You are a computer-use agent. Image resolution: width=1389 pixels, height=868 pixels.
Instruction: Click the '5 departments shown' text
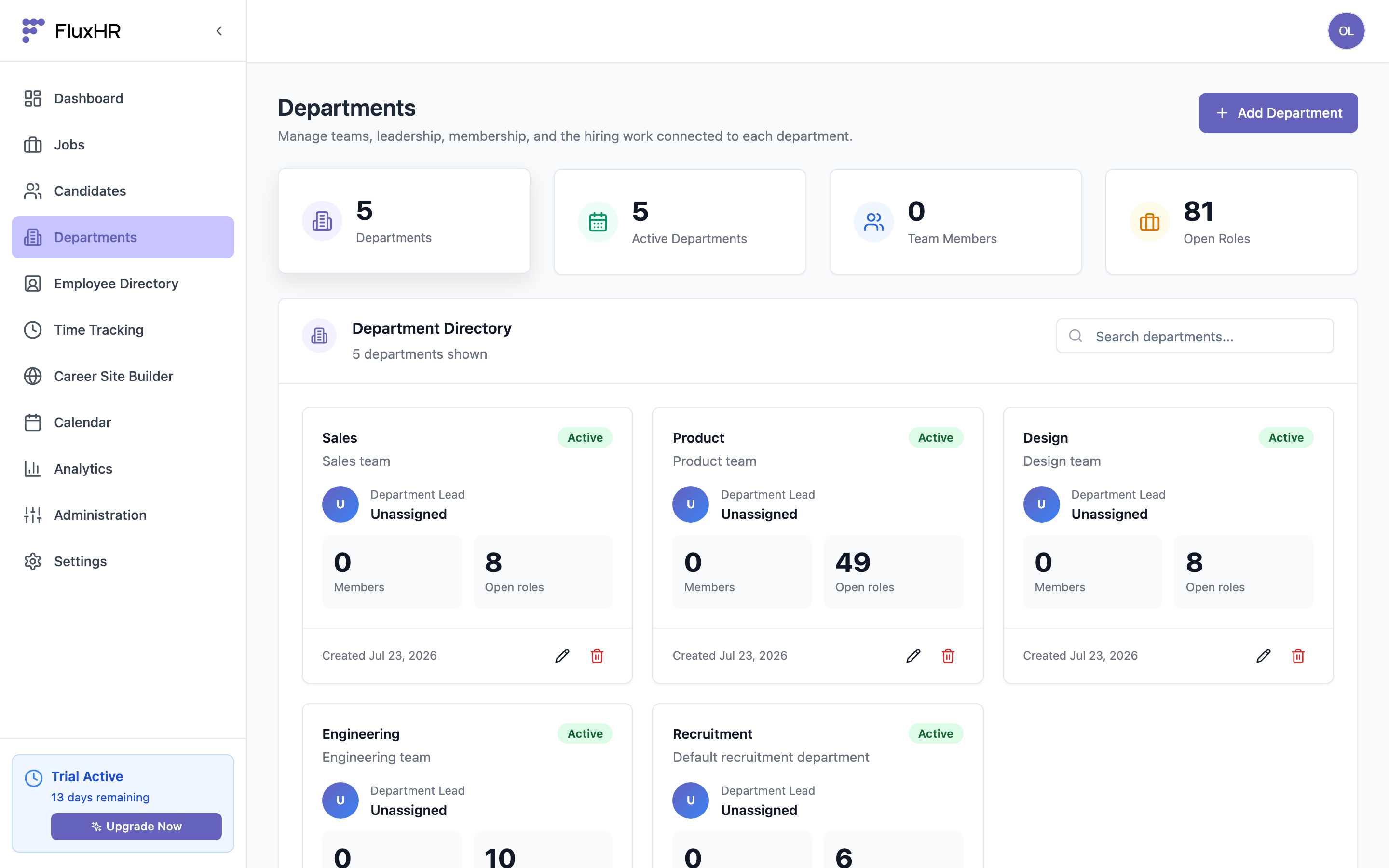[x=420, y=354]
